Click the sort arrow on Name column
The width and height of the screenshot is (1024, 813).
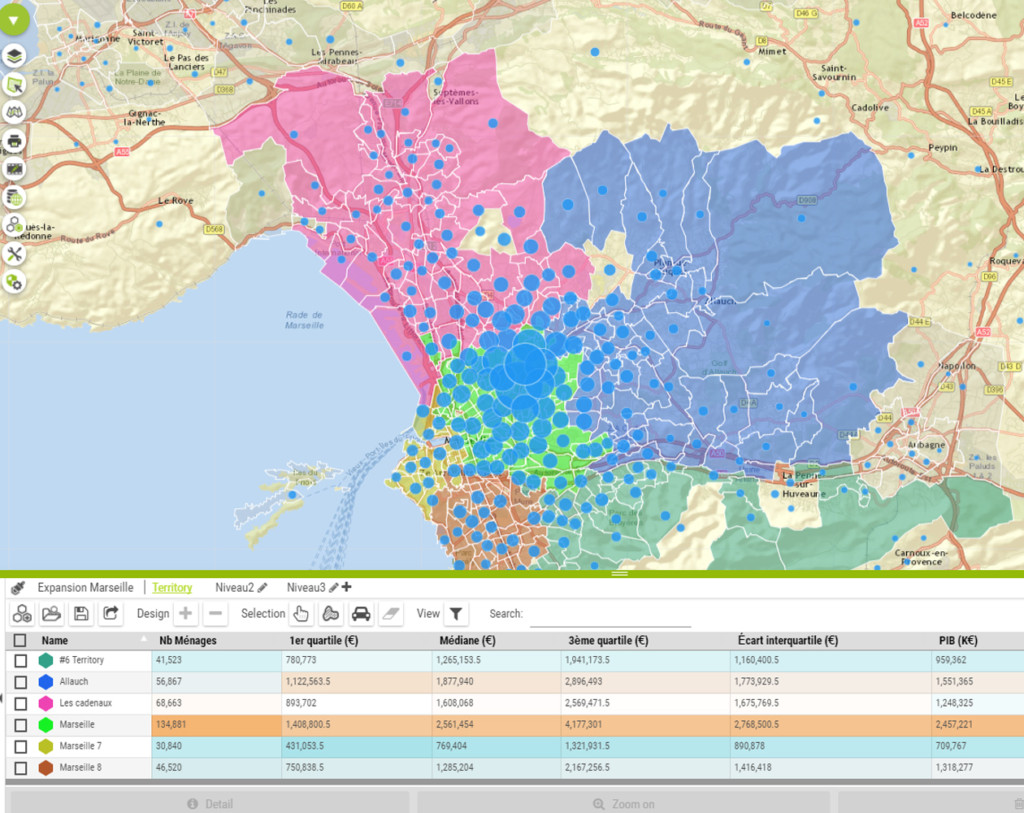(142, 638)
